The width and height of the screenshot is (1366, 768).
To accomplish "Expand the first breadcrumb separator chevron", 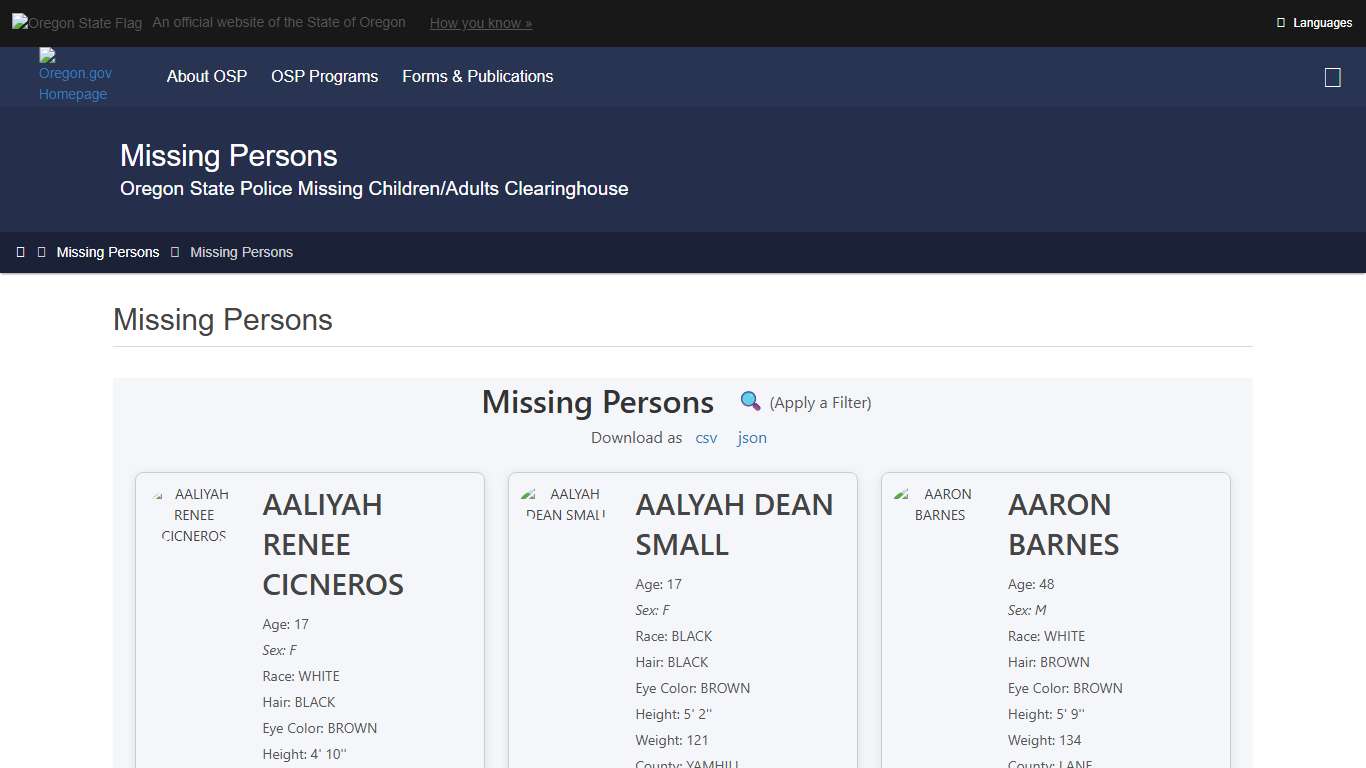I will click(41, 252).
